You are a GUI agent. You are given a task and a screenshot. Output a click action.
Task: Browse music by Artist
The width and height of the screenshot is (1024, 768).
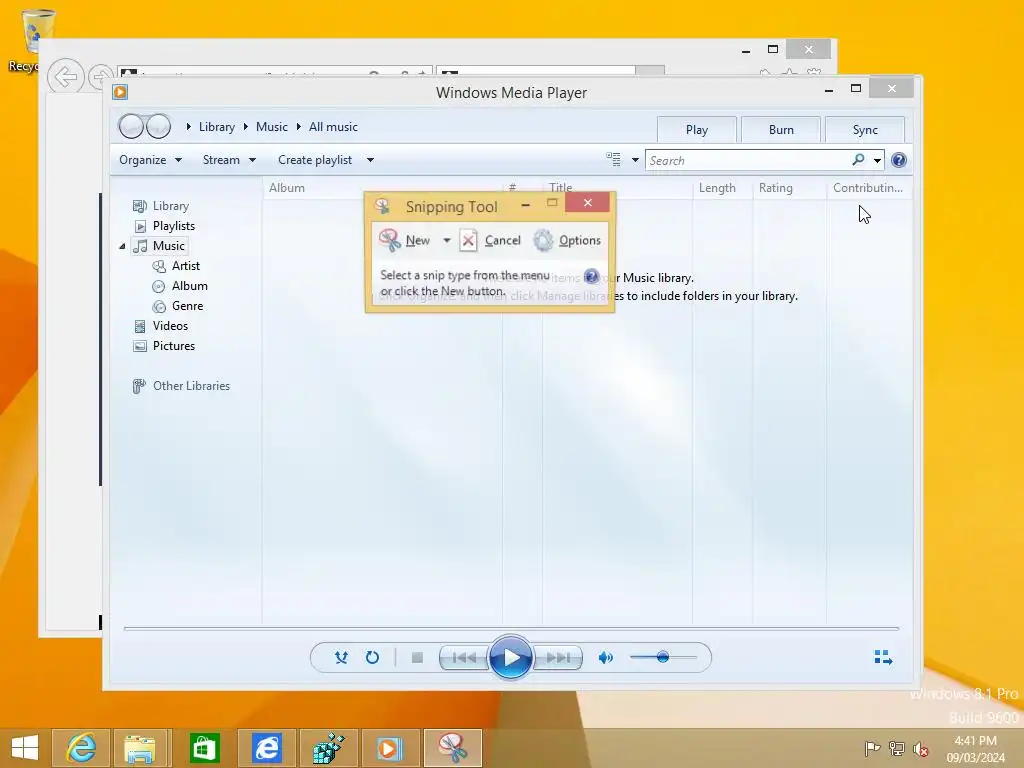[x=185, y=266]
